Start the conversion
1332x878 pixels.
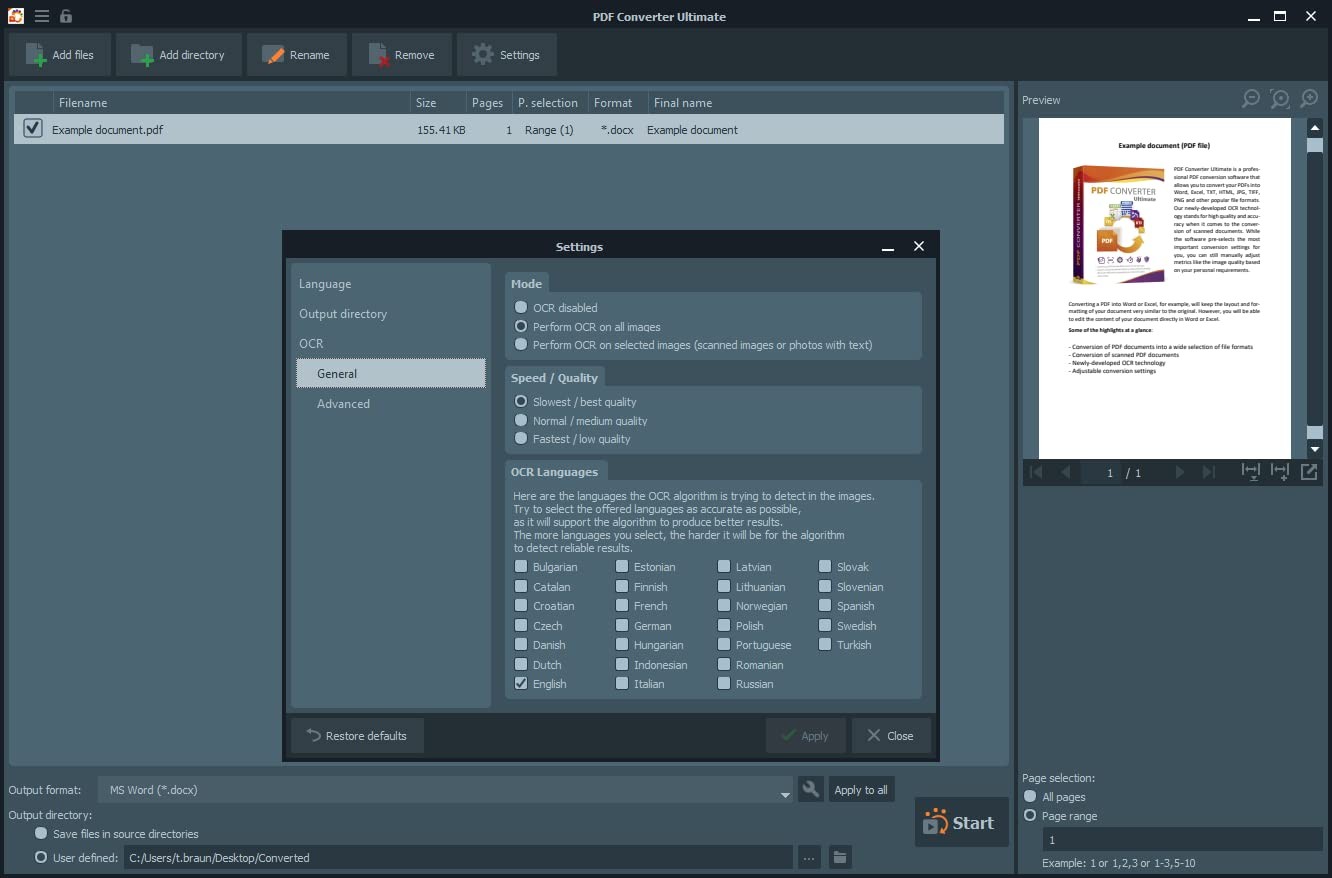point(961,822)
